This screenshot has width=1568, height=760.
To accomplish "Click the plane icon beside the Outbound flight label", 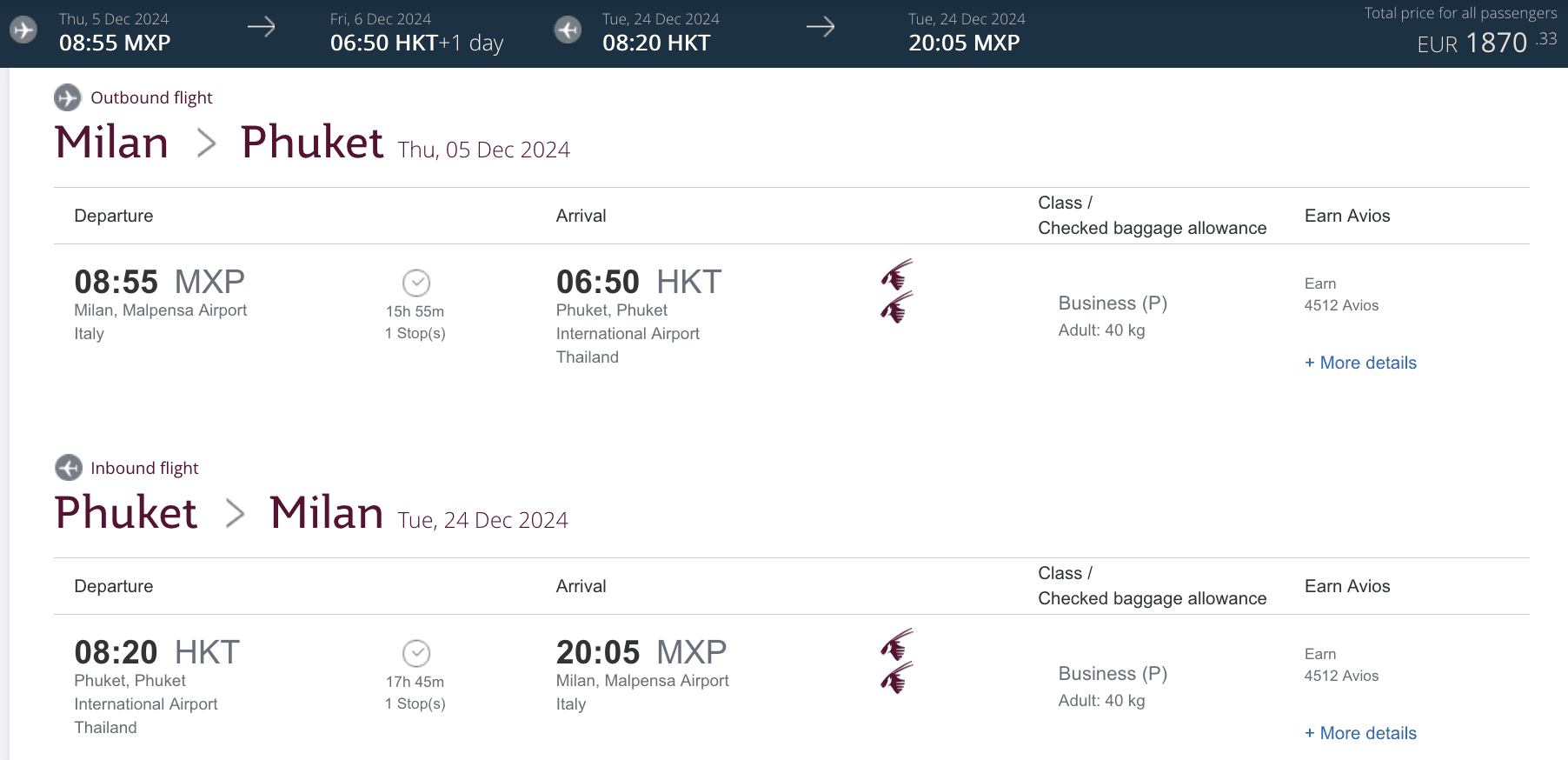I will (68, 97).
